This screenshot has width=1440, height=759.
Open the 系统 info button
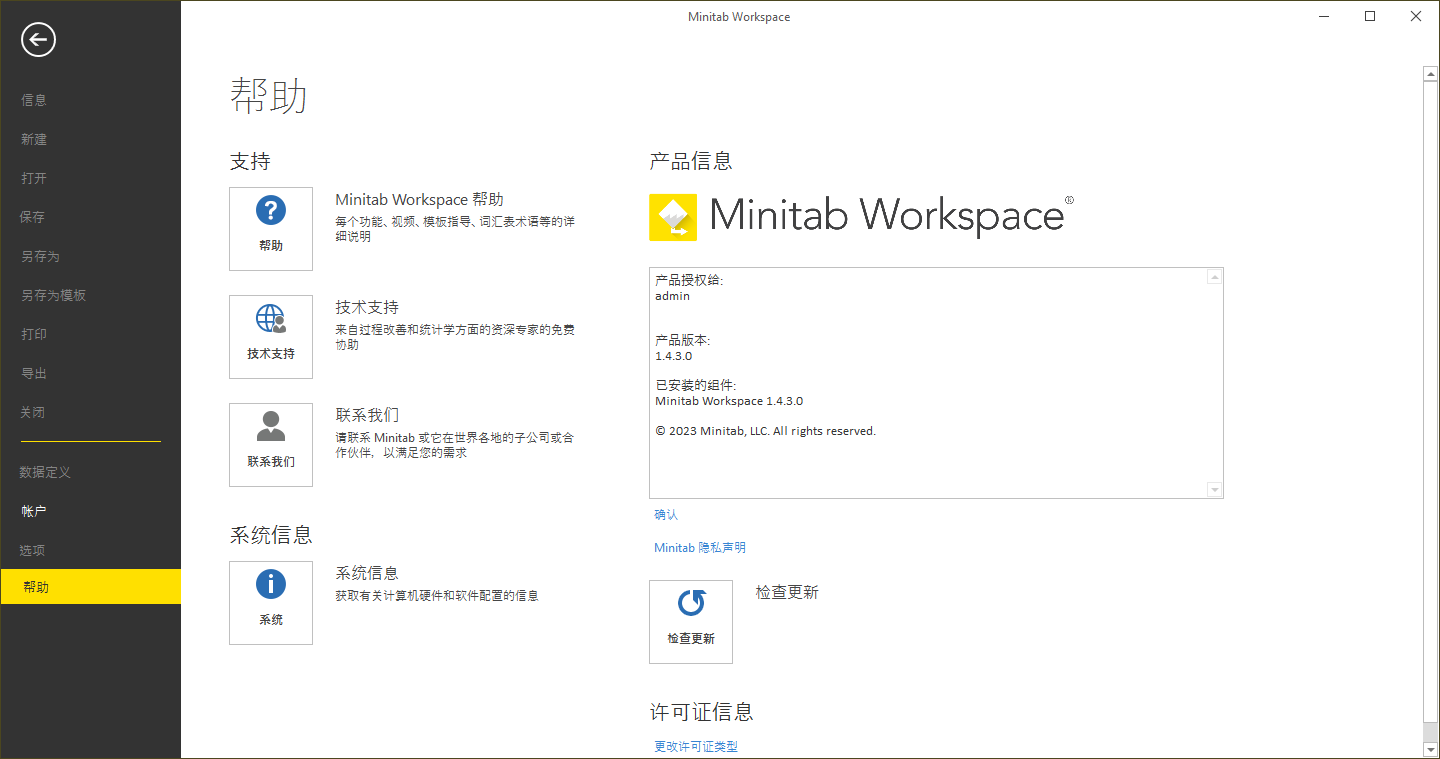(x=271, y=602)
